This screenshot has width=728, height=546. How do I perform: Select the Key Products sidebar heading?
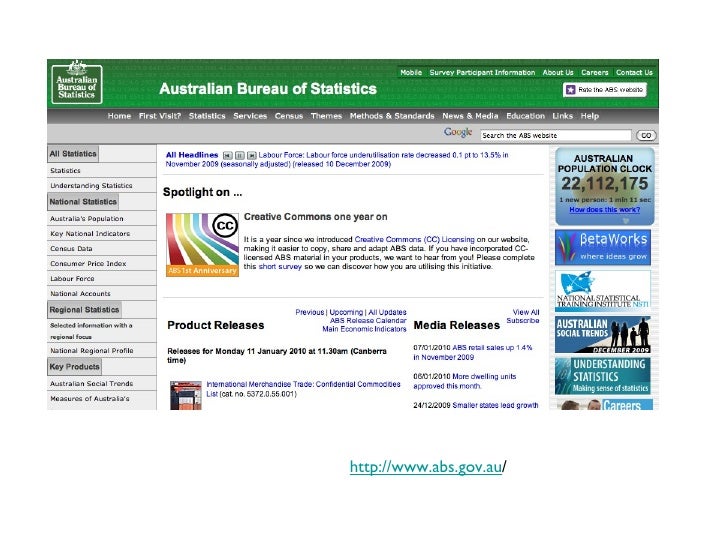[74, 366]
